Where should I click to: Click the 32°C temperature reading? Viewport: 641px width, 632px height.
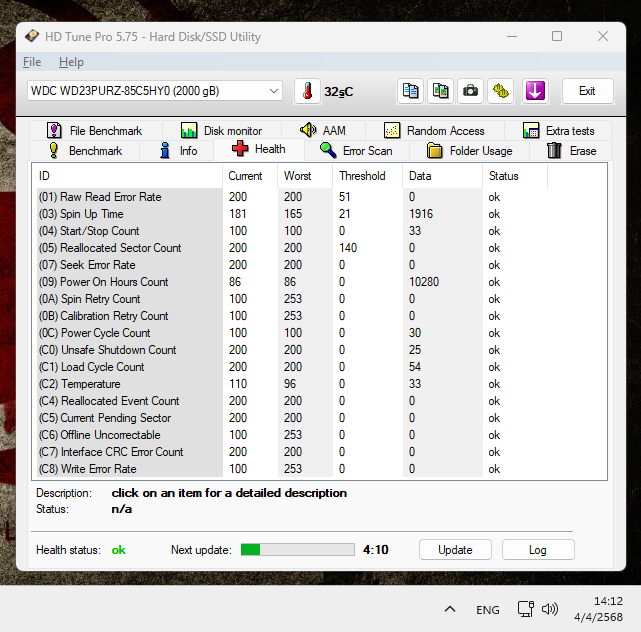[x=338, y=92]
